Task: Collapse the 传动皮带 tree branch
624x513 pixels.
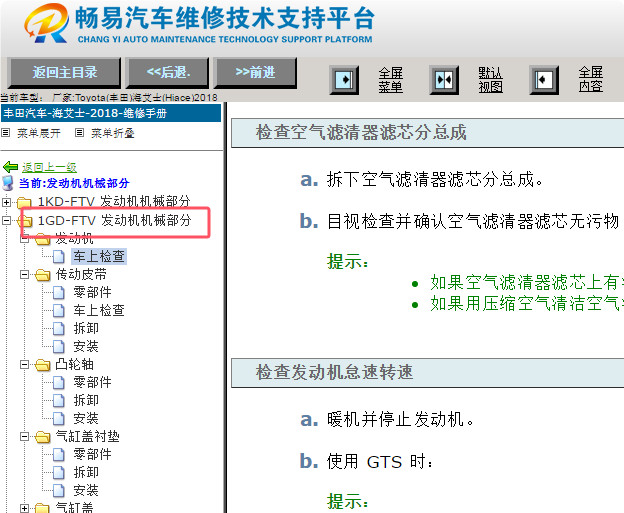Action: point(25,274)
